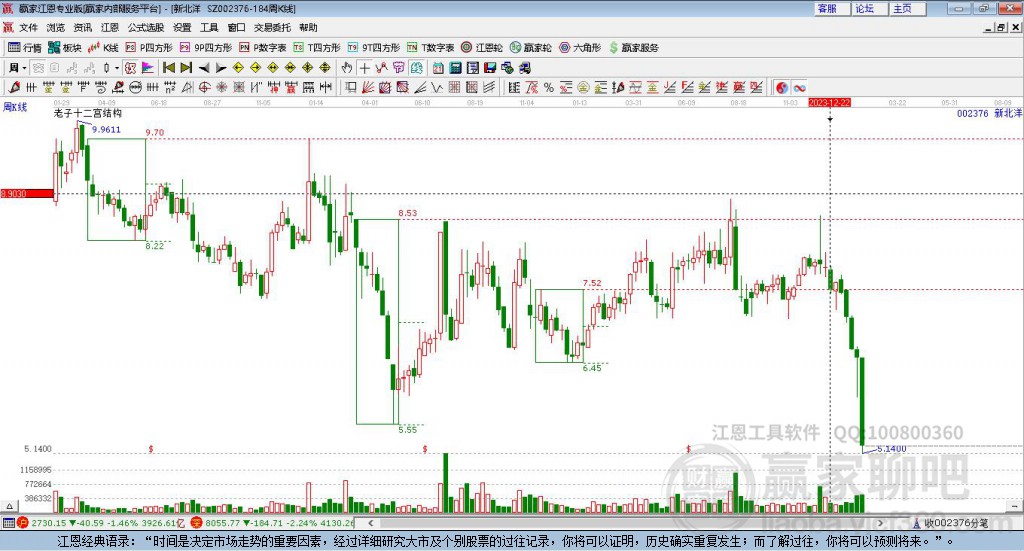Open the 工具 menu
The height and width of the screenshot is (551, 1024).
pyautogui.click(x=209, y=27)
